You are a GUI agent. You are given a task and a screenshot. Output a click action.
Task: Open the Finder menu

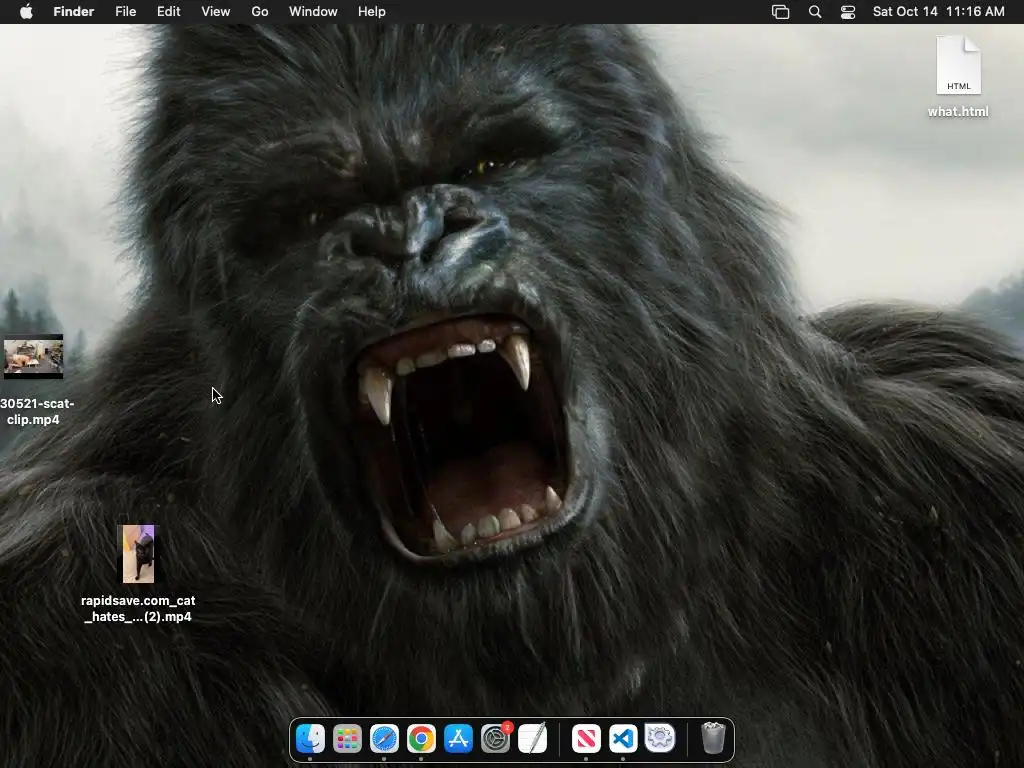(x=74, y=12)
